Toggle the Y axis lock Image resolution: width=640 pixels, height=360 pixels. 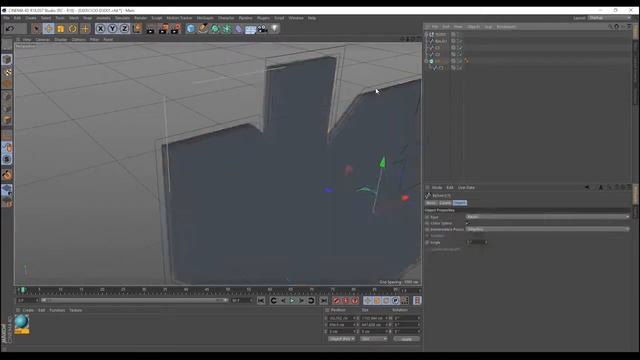pos(112,29)
